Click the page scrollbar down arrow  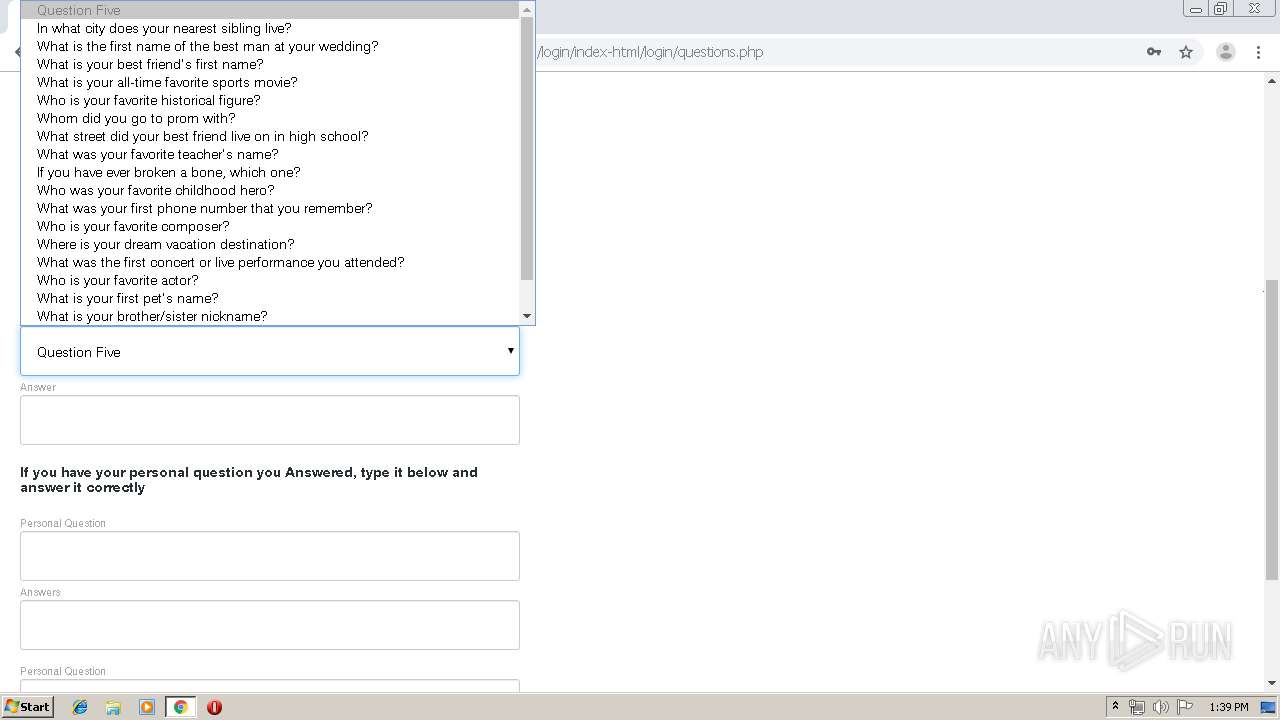1272,683
